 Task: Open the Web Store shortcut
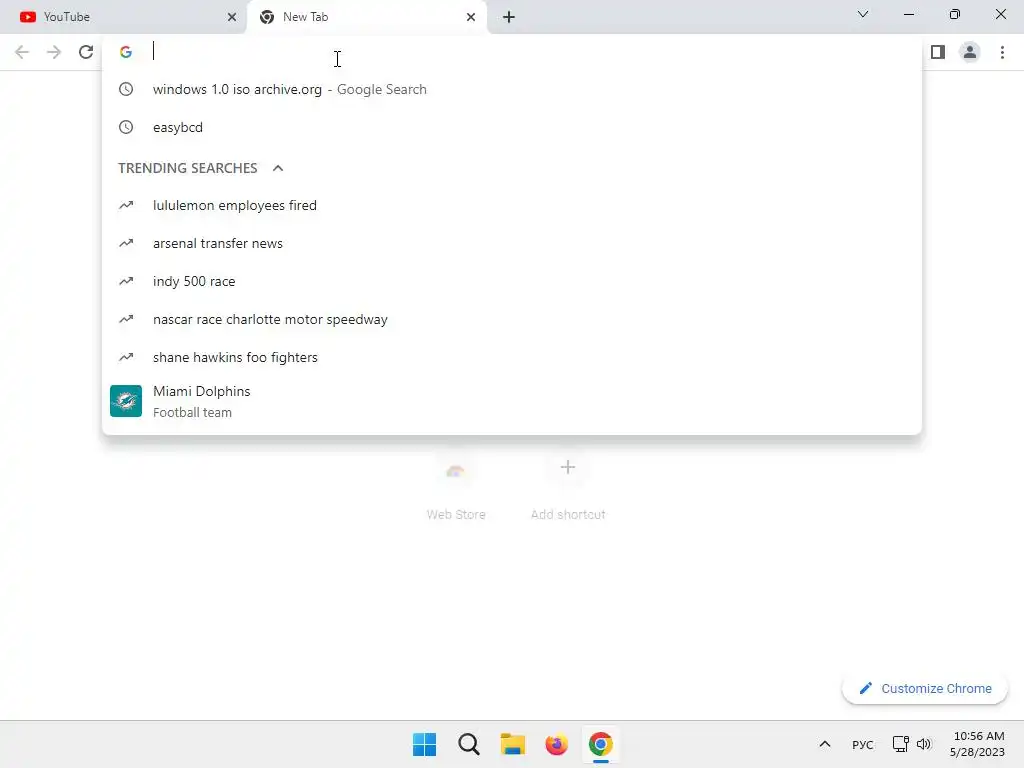(x=456, y=487)
